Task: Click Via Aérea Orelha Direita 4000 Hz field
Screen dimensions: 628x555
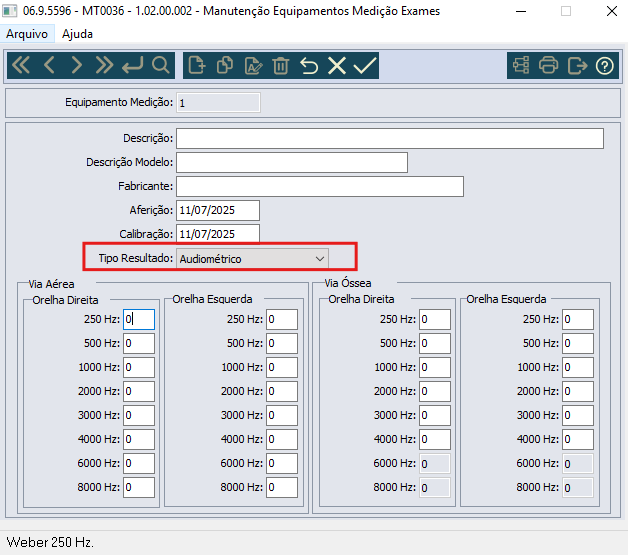Action: tap(139, 439)
